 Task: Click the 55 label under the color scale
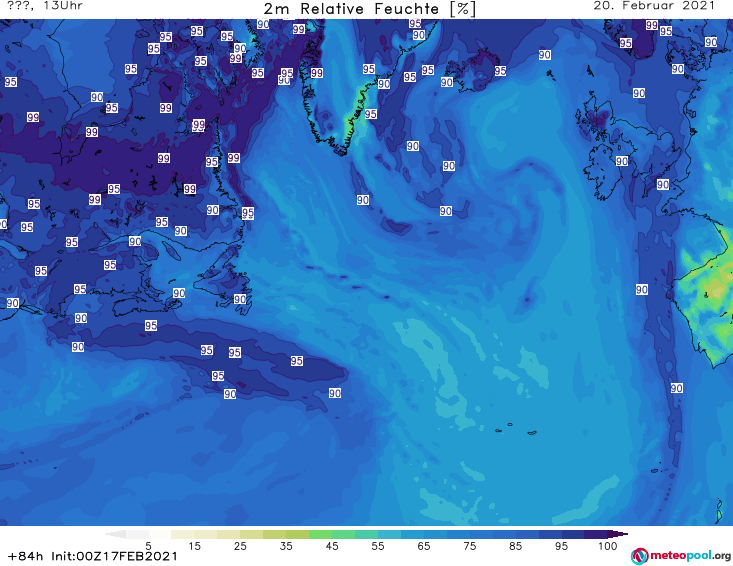point(378,546)
